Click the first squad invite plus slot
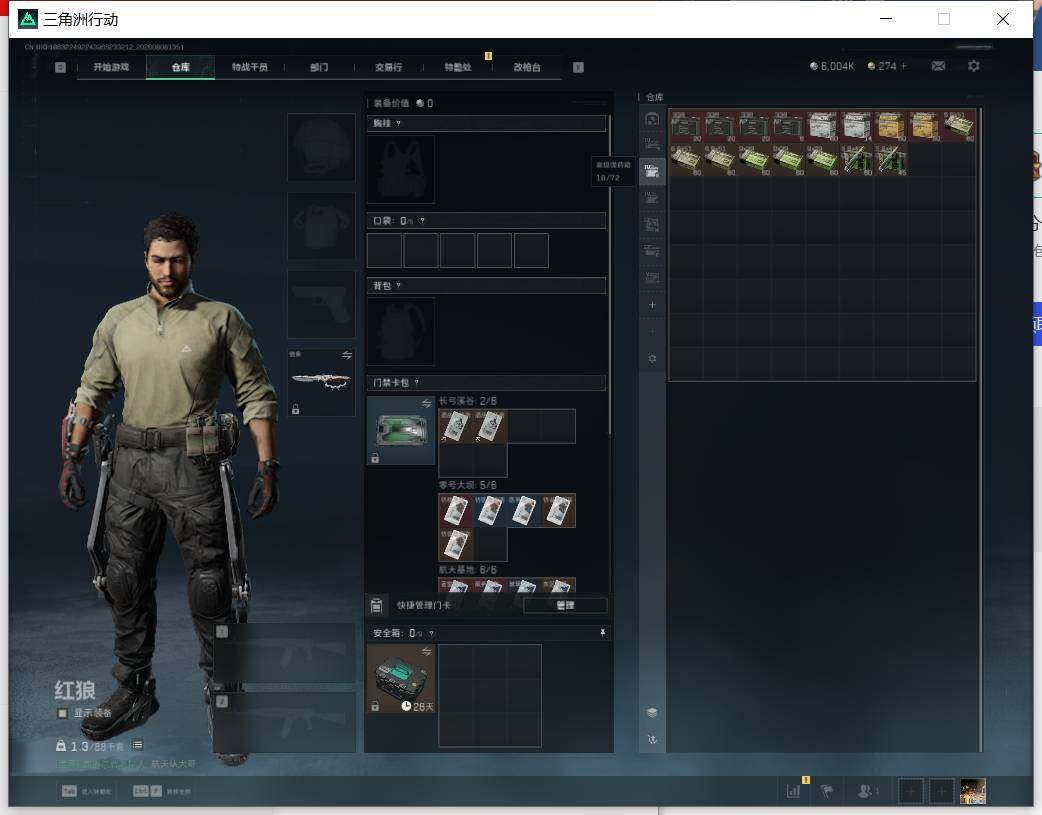This screenshot has width=1042, height=815. tap(910, 791)
